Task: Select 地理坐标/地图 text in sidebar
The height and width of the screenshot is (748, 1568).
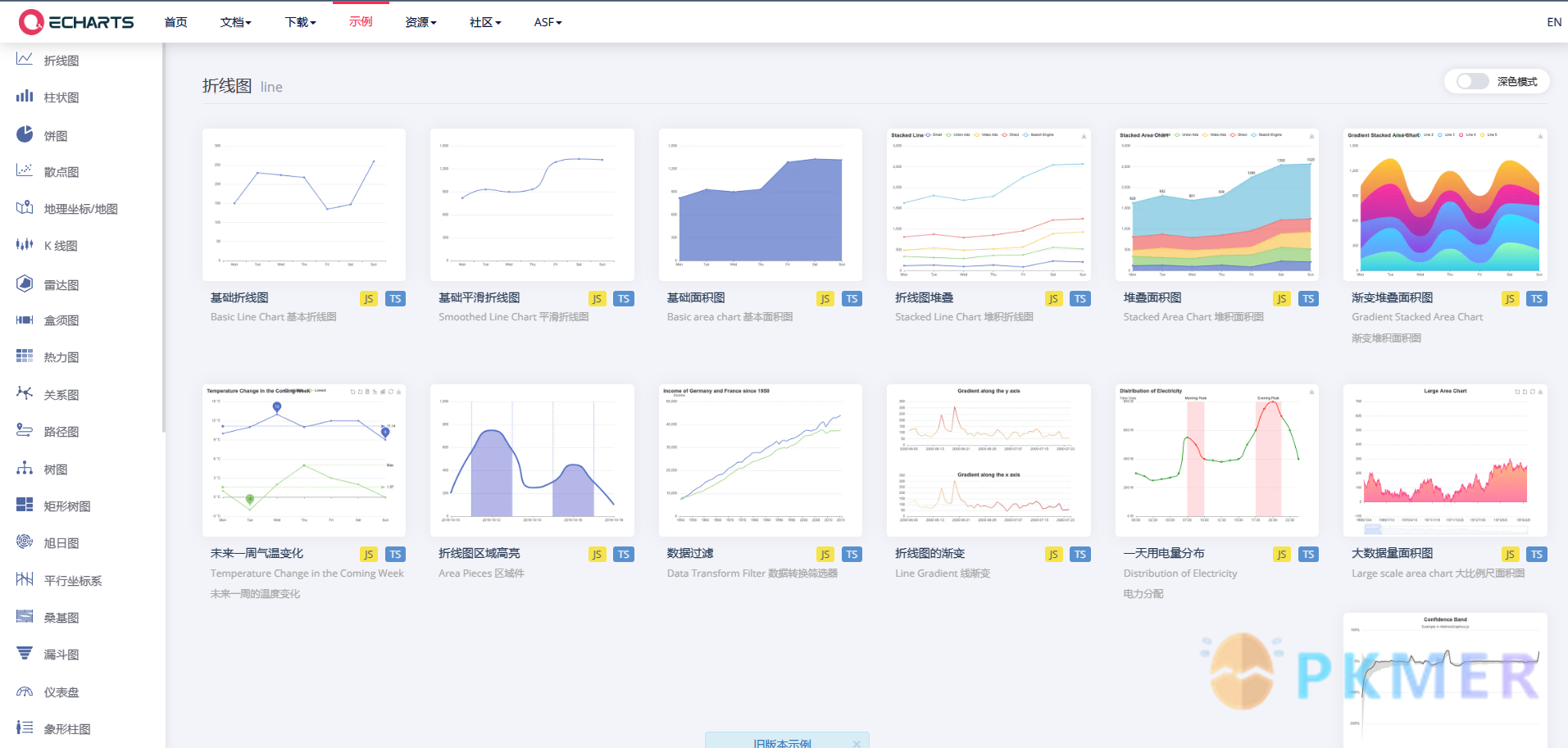Action: point(81,209)
